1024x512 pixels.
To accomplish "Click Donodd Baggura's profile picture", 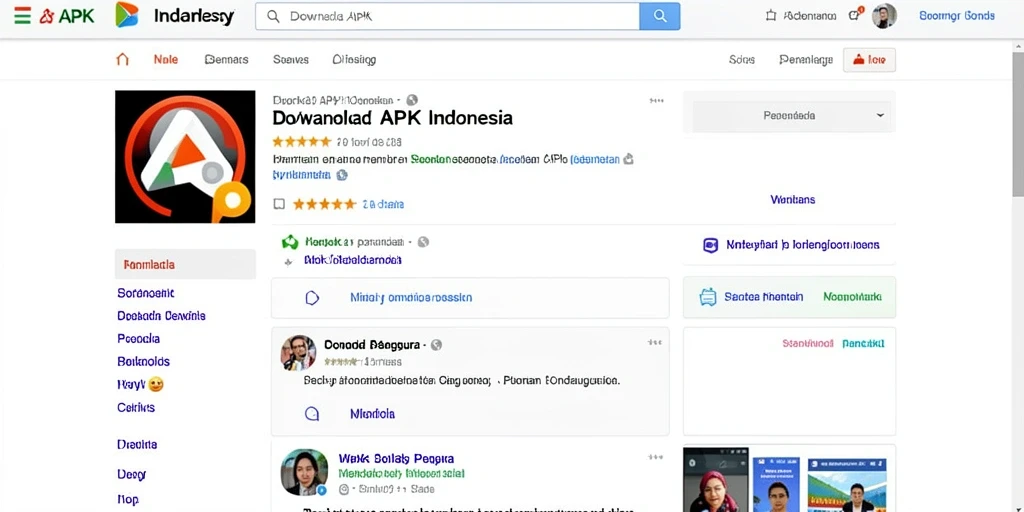I will [298, 353].
